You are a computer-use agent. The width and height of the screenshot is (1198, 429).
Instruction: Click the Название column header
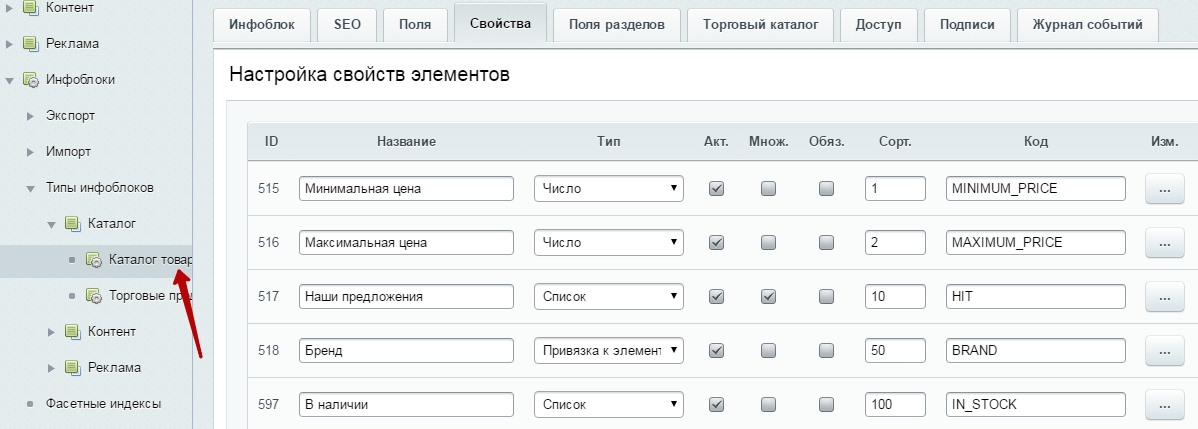coord(406,141)
